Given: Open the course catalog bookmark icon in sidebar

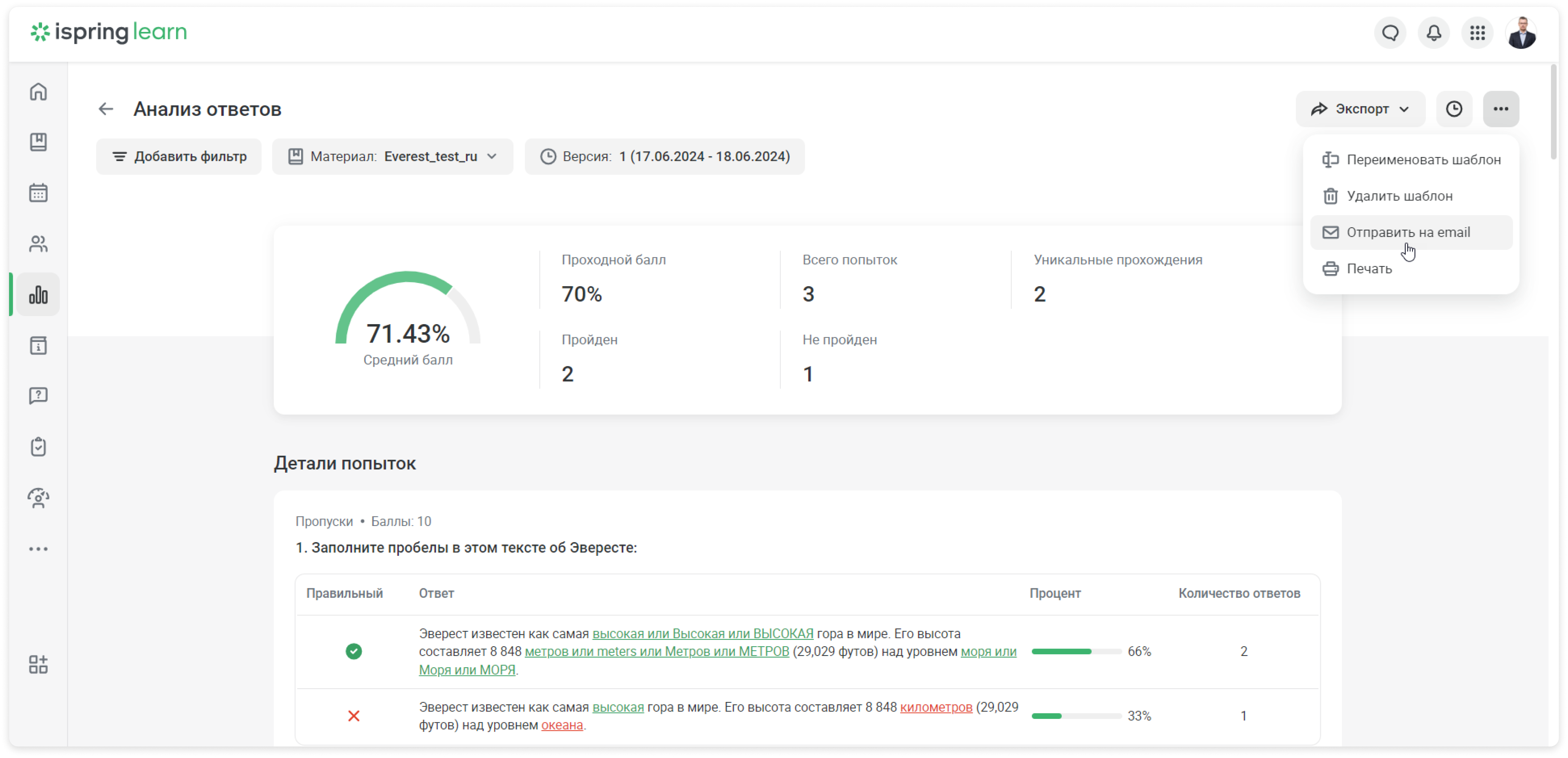Looking at the screenshot, I should pos(38,142).
